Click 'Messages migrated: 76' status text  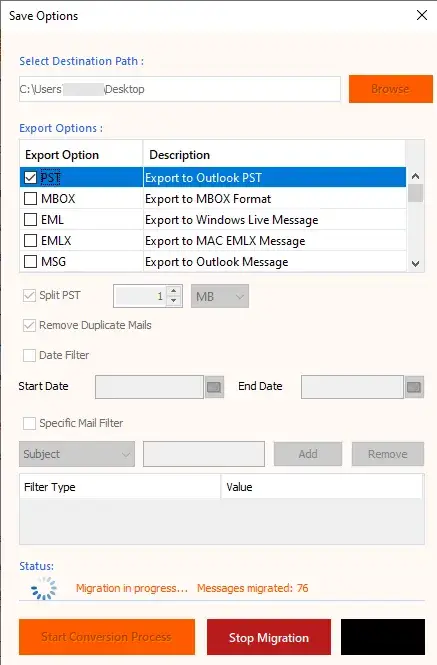[252, 588]
